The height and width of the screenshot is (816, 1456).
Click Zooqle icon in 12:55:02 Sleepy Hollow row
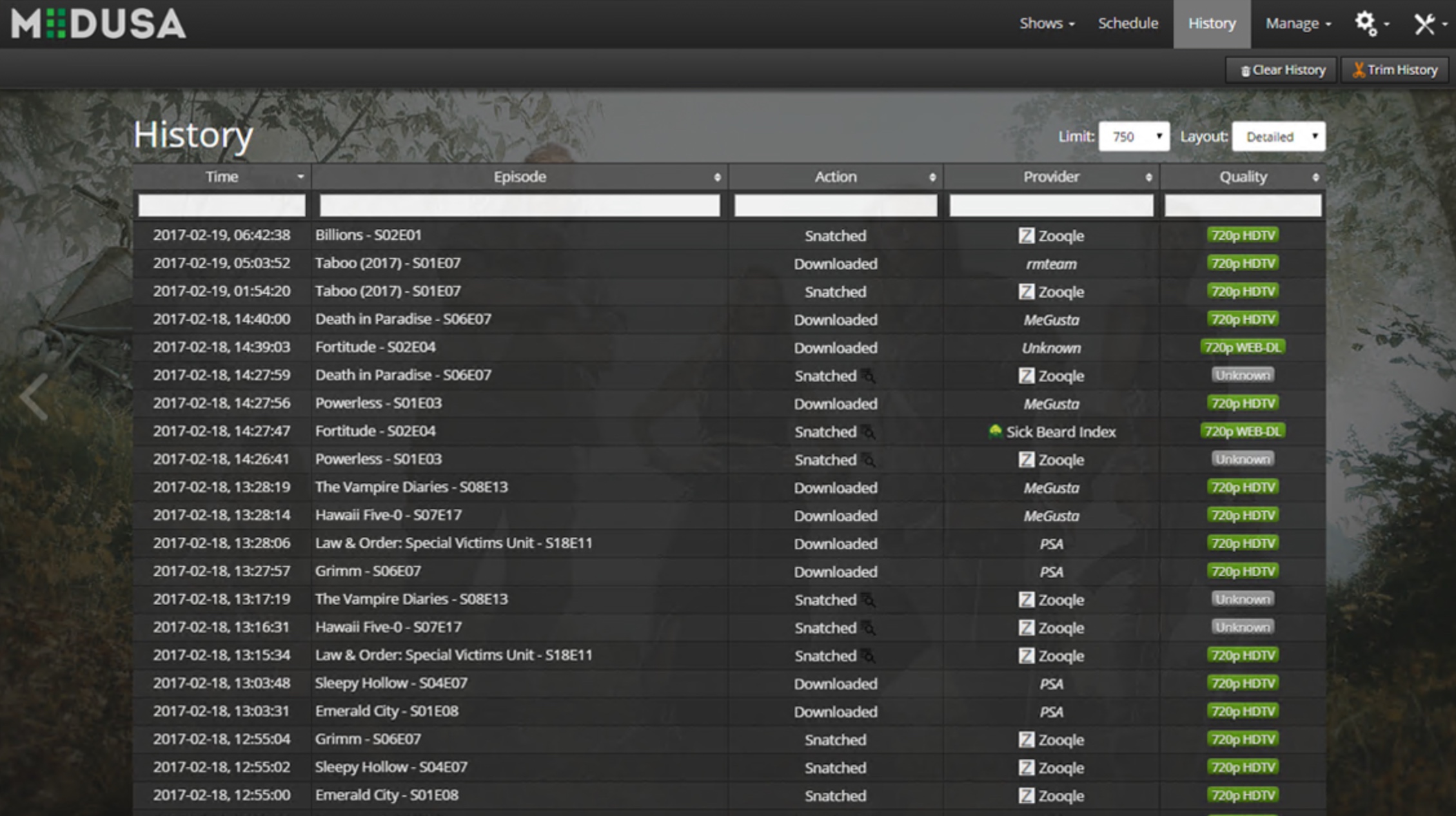1027,767
